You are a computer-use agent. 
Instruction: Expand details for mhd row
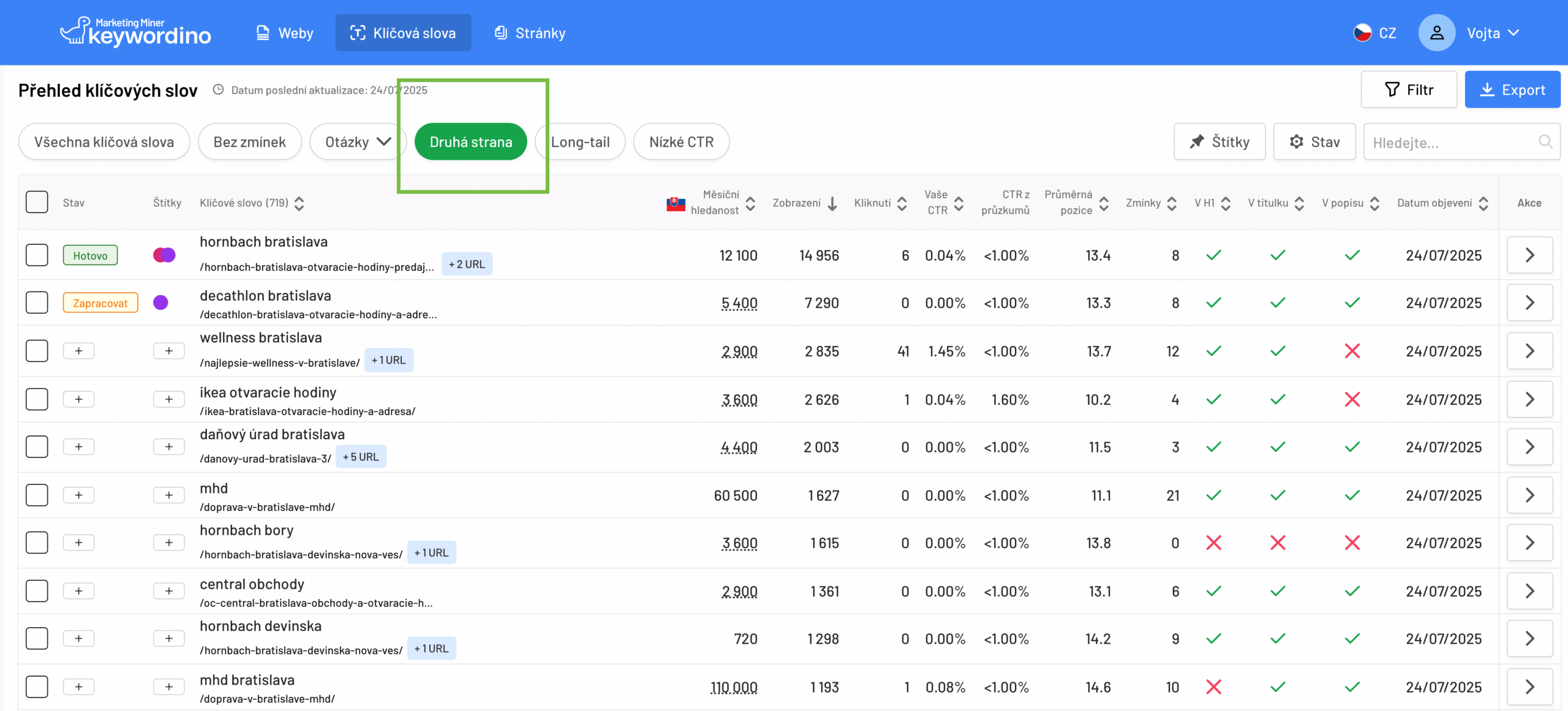[1529, 495]
